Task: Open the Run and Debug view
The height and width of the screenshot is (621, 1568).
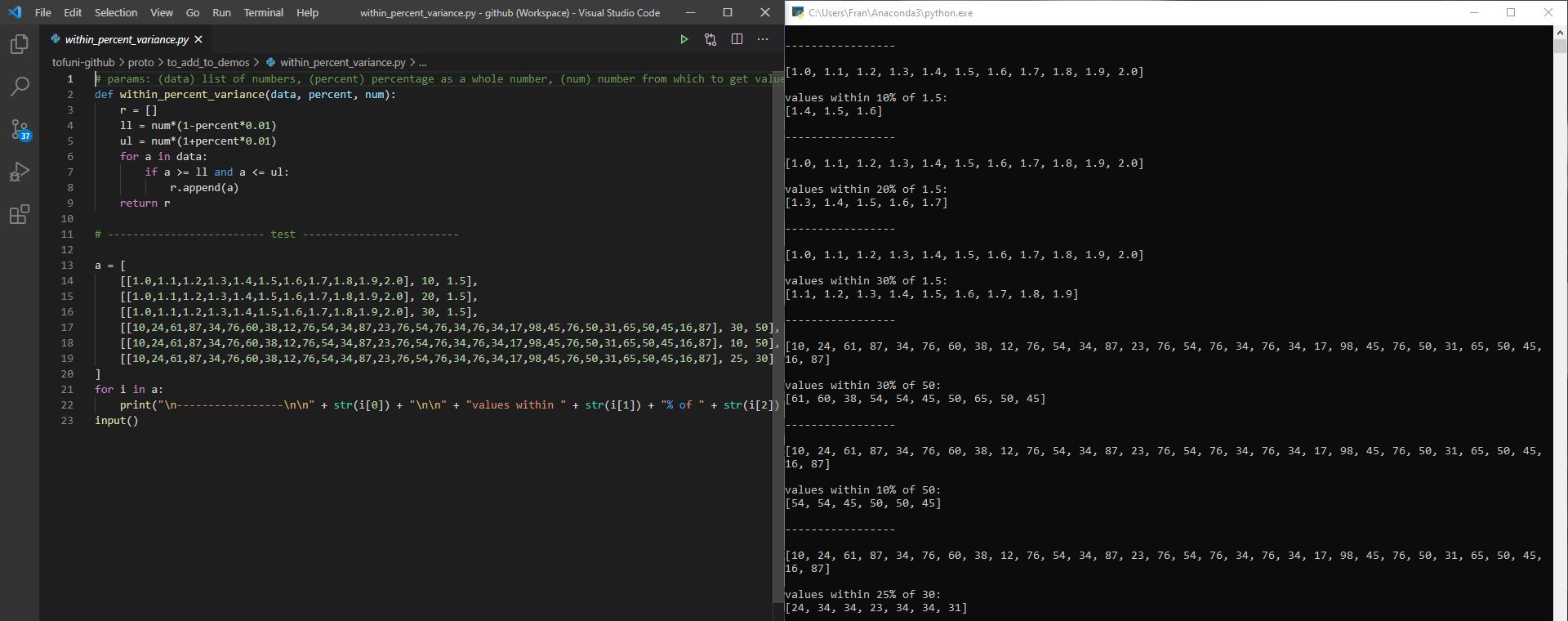Action: [20, 172]
